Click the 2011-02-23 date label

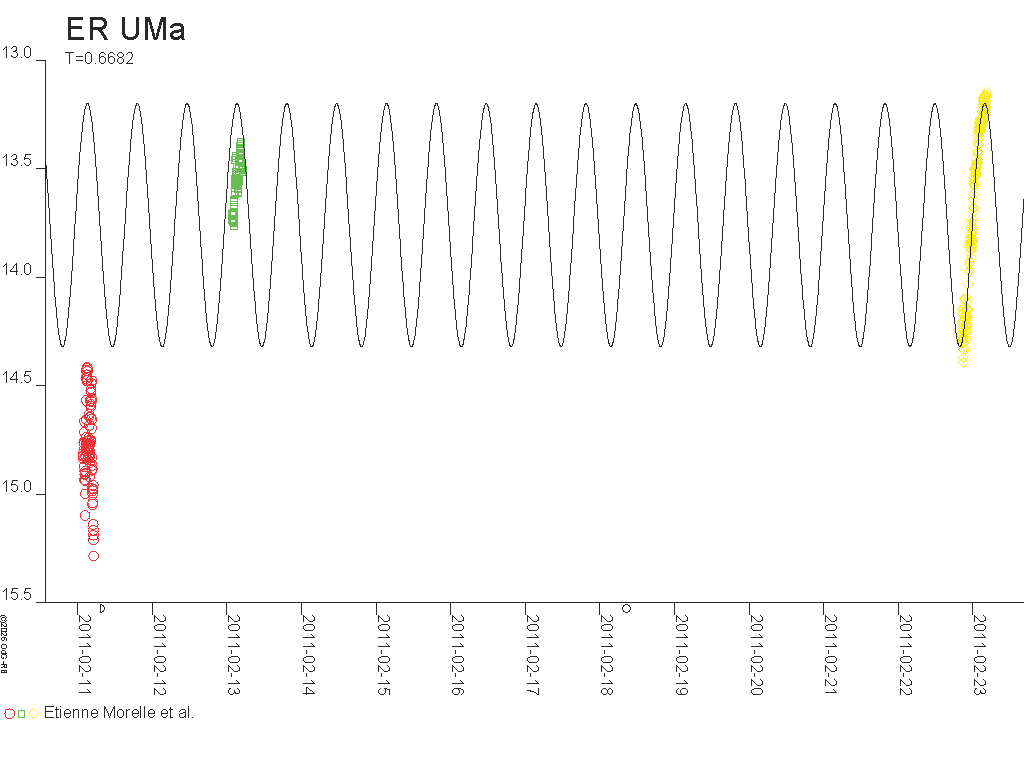pyautogui.click(x=980, y=654)
